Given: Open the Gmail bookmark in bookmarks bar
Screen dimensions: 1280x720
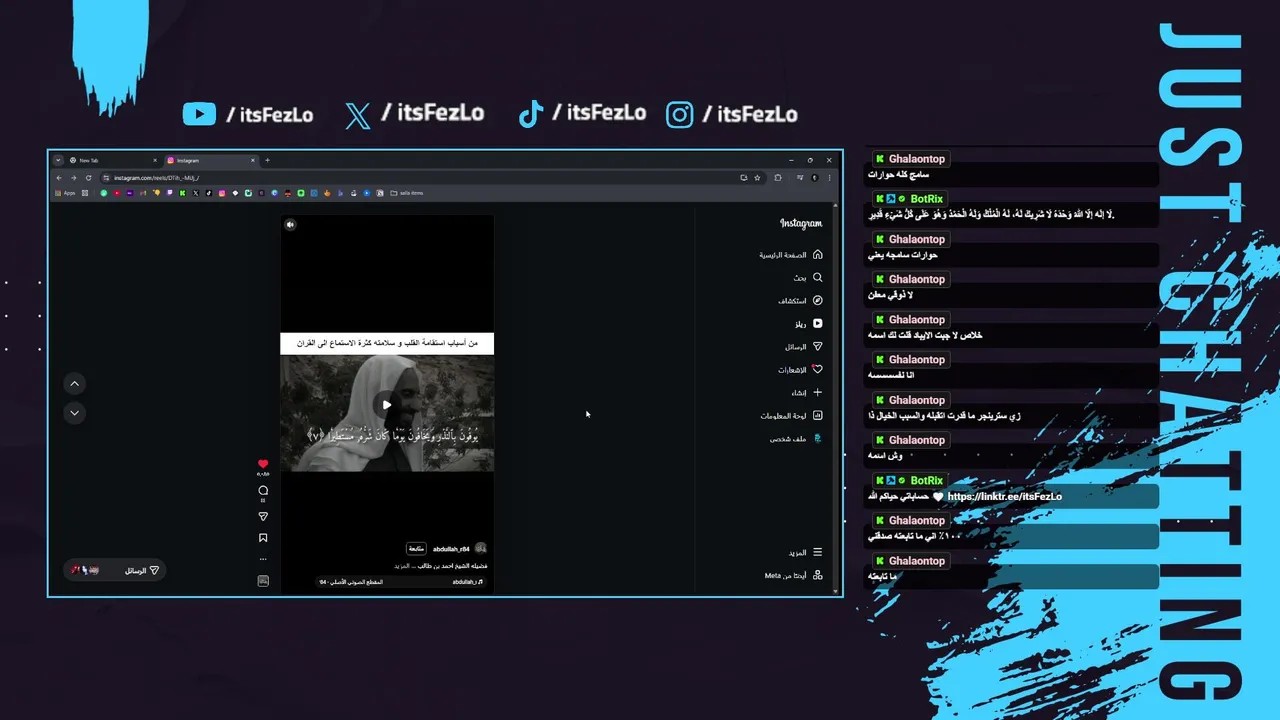Looking at the screenshot, I should click(143, 193).
